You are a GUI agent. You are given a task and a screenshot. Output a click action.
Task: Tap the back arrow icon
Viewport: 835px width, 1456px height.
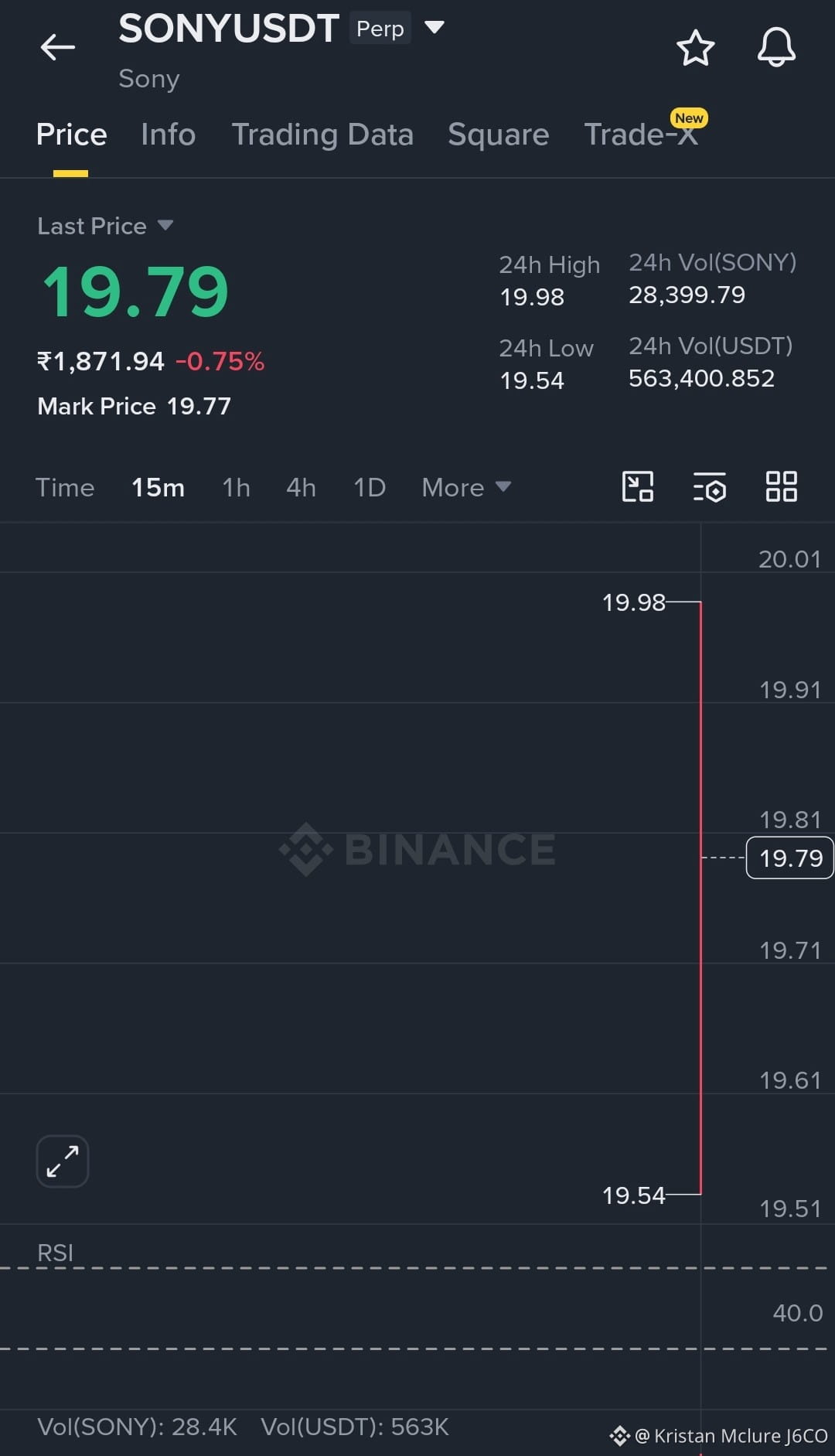click(57, 47)
